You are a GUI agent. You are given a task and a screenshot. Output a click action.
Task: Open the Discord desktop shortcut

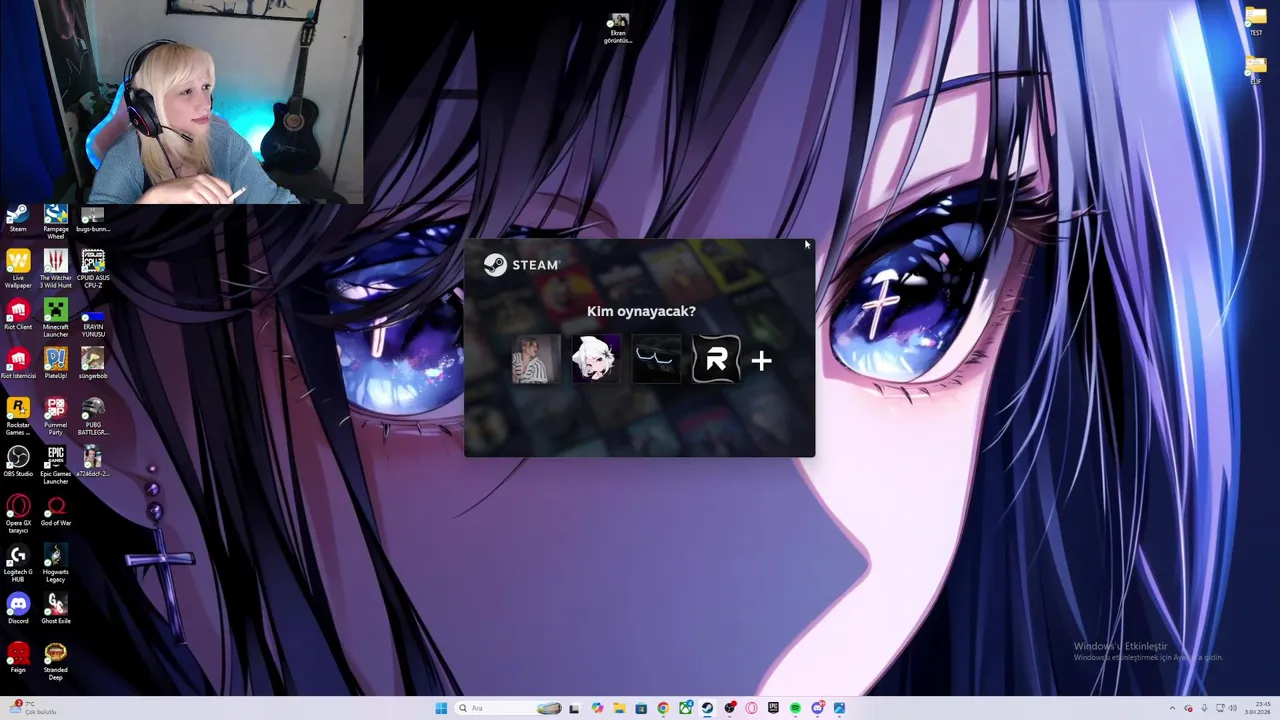[x=18, y=609]
